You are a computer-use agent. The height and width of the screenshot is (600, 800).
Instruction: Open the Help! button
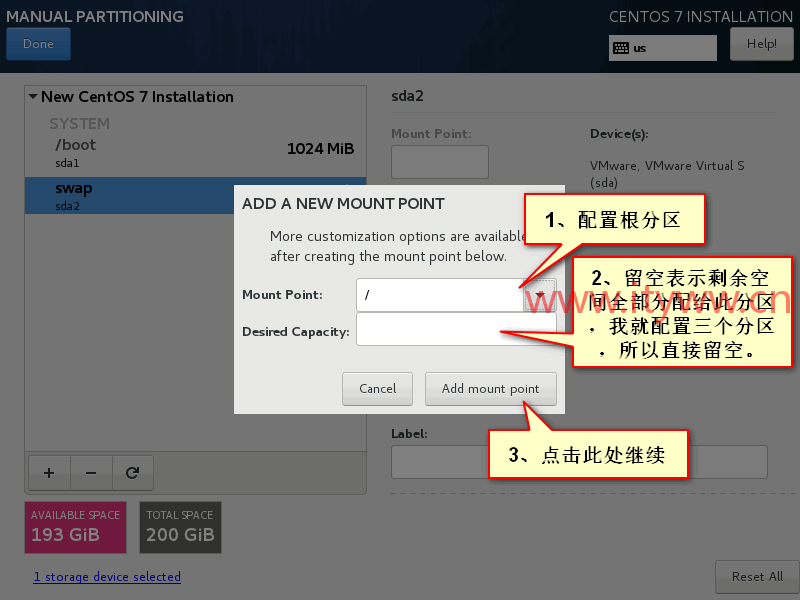tap(761, 44)
